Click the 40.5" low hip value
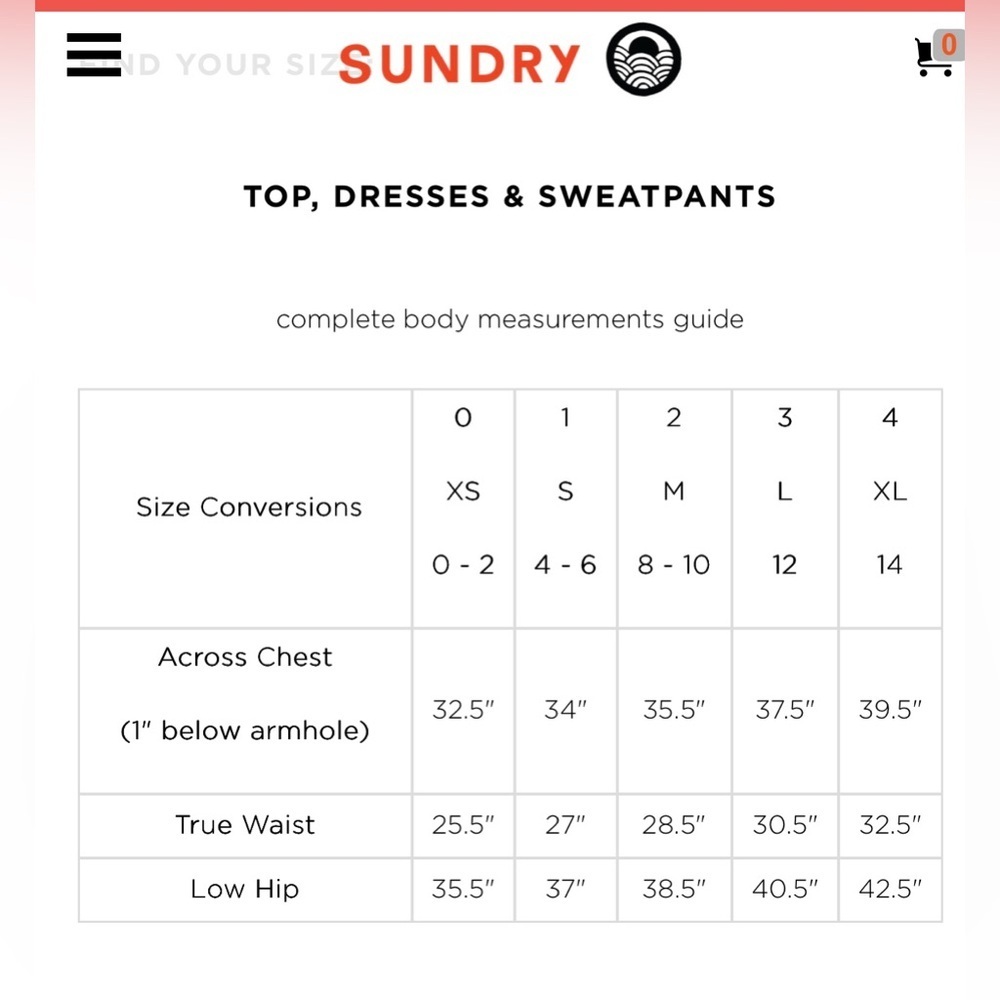 coord(785,889)
